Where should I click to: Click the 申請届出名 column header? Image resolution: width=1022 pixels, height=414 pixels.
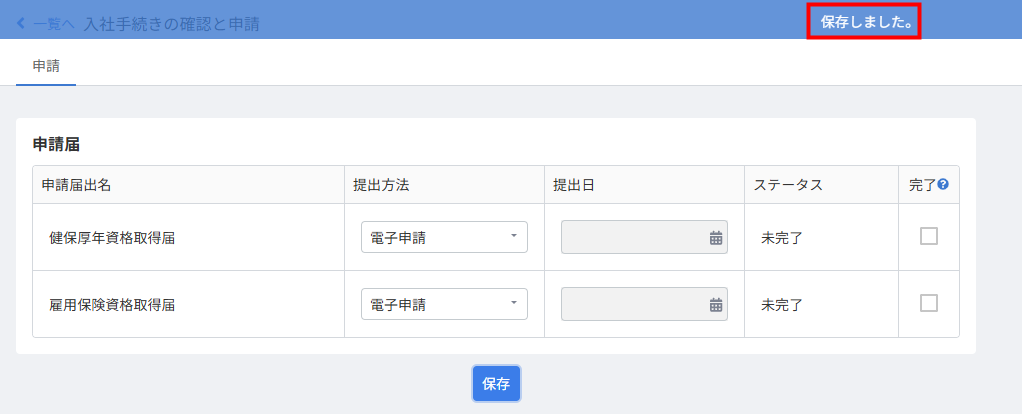pyautogui.click(x=76, y=185)
